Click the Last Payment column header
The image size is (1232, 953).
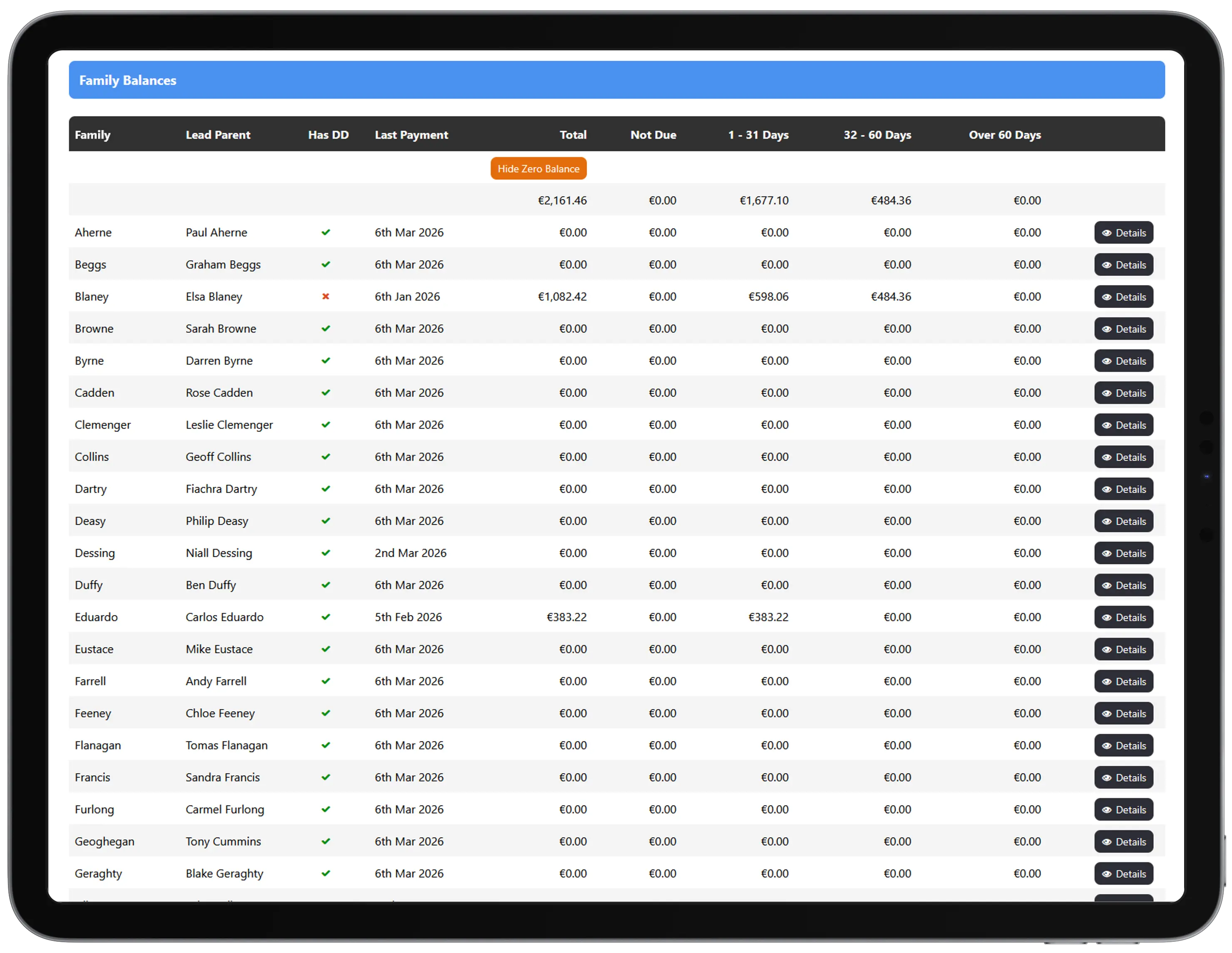411,135
